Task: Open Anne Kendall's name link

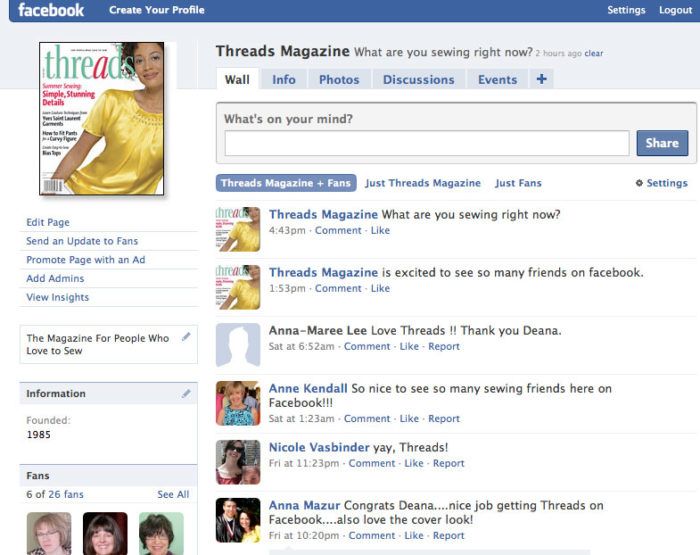Action: (308, 388)
